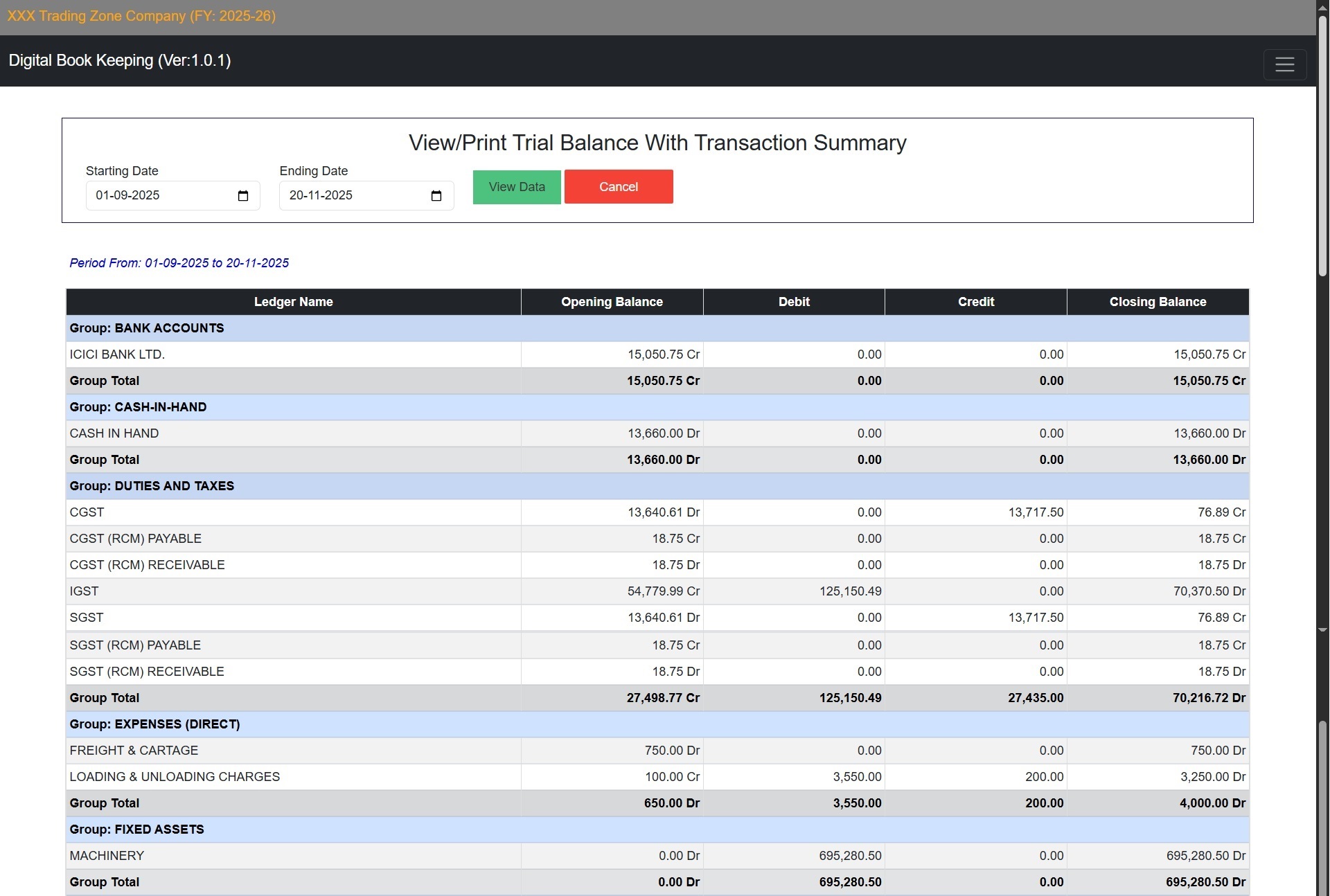Click the page vertical scrollbar thumb
The width and height of the screenshot is (1330, 896).
1322,145
